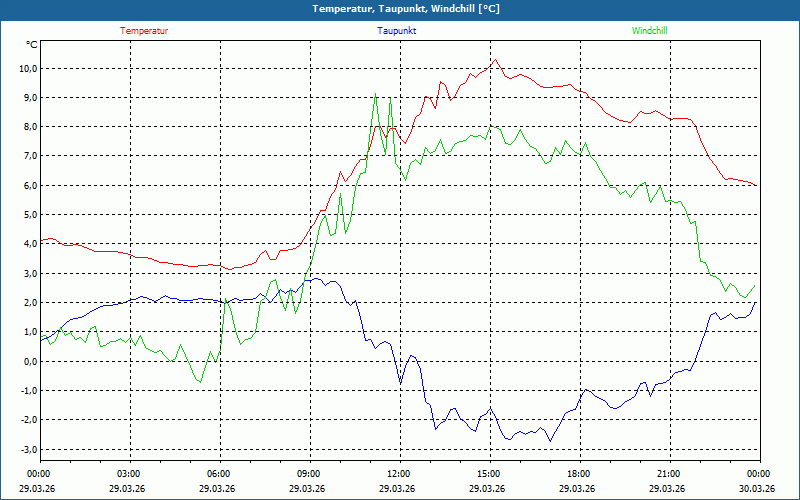
Task: Click the 18:00 time axis label
Action: coord(580,474)
